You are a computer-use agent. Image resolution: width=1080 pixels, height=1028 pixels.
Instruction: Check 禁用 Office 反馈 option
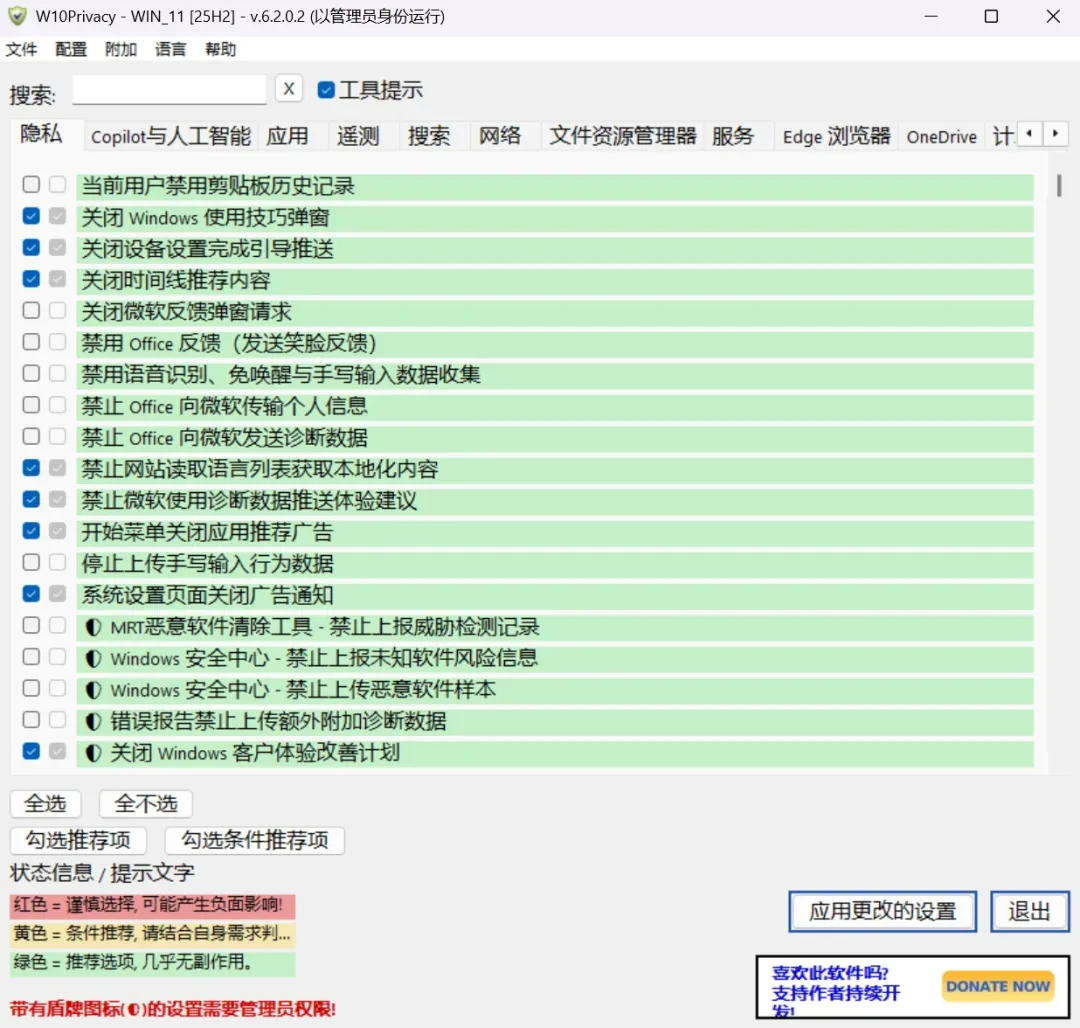31,342
